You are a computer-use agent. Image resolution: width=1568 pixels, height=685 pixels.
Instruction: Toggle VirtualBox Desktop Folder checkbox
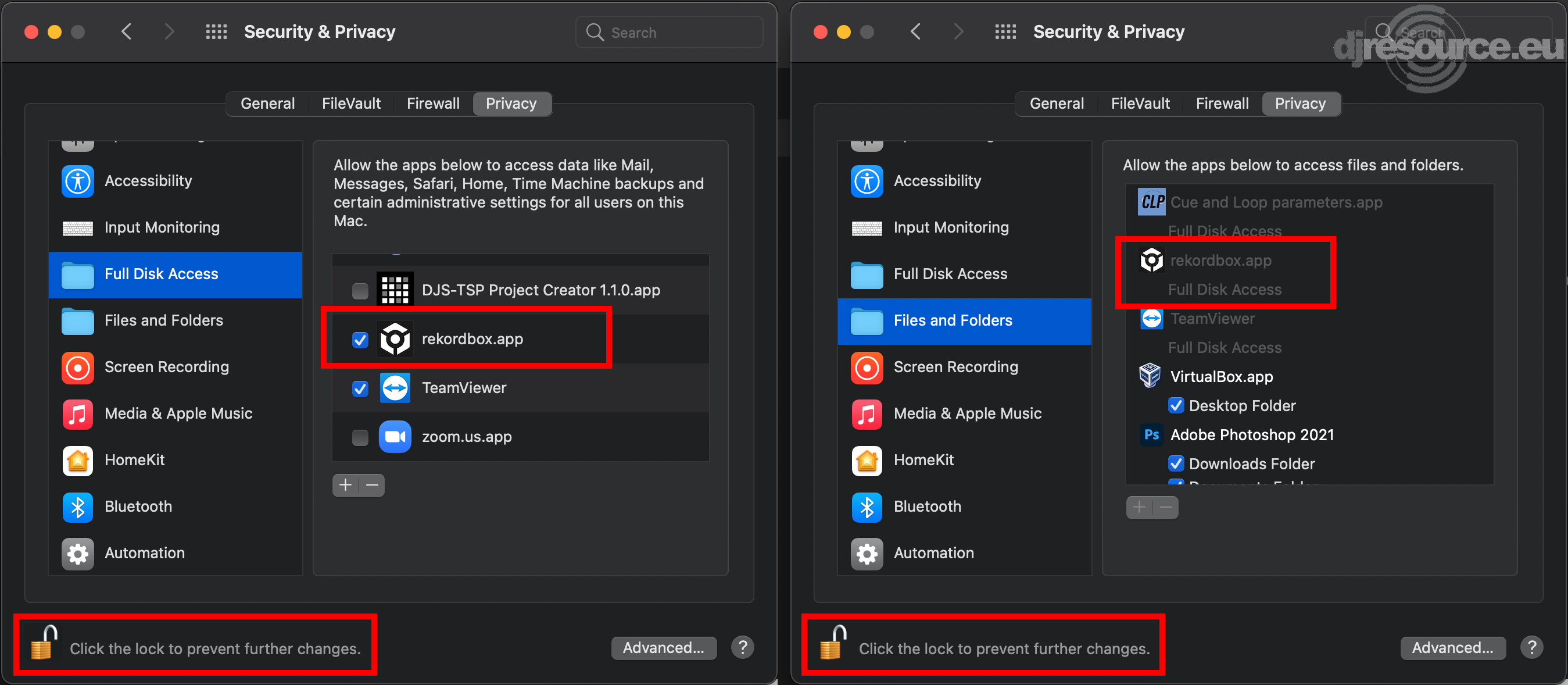click(1176, 405)
